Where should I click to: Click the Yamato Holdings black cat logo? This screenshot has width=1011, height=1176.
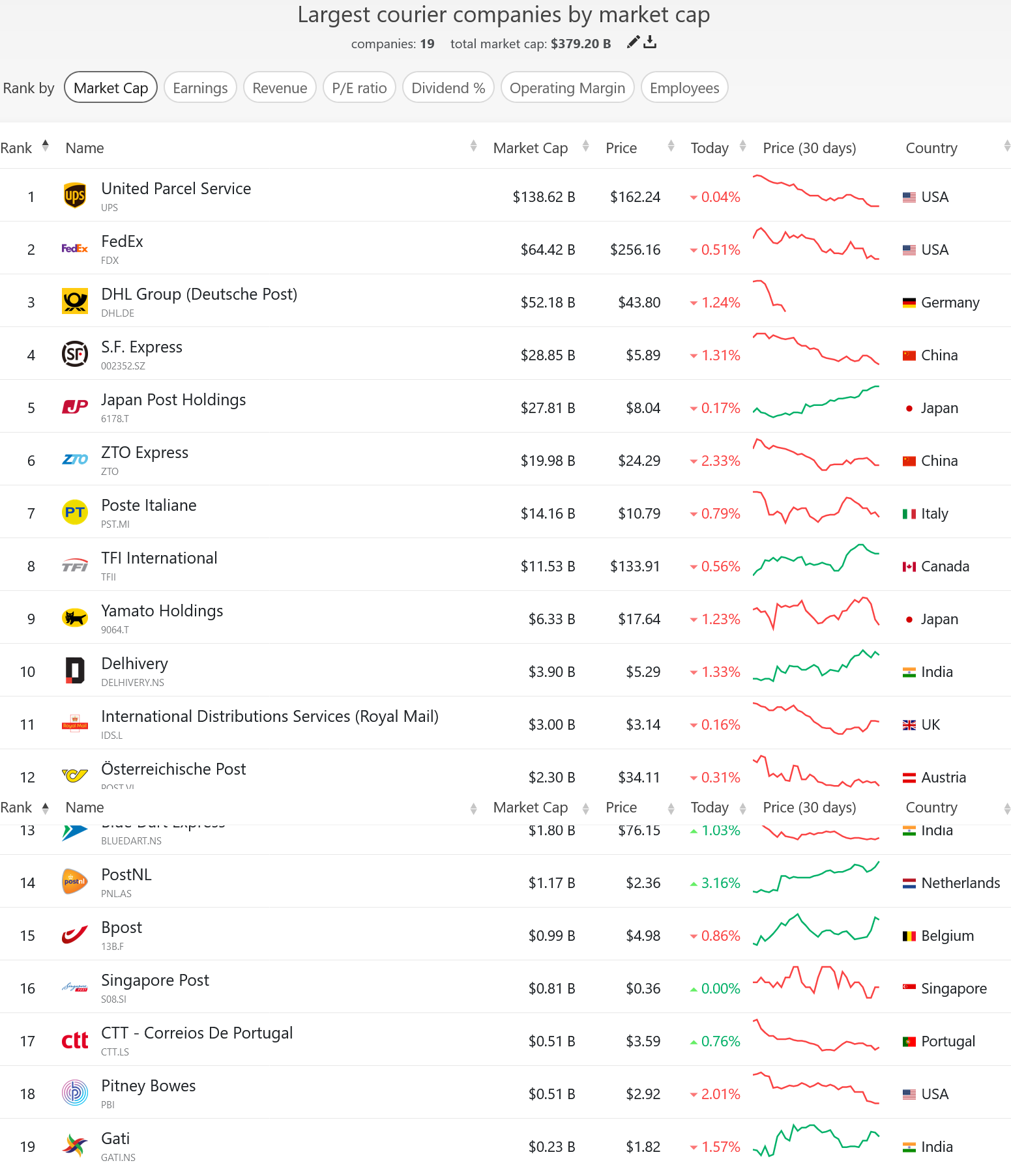coord(75,618)
